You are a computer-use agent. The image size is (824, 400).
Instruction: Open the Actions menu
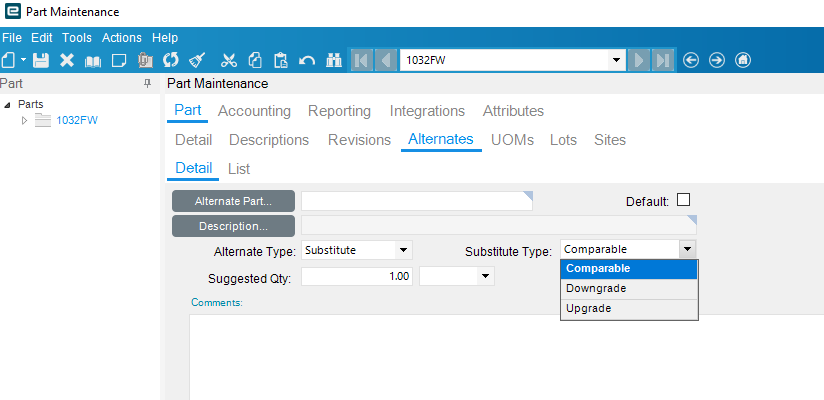[122, 37]
